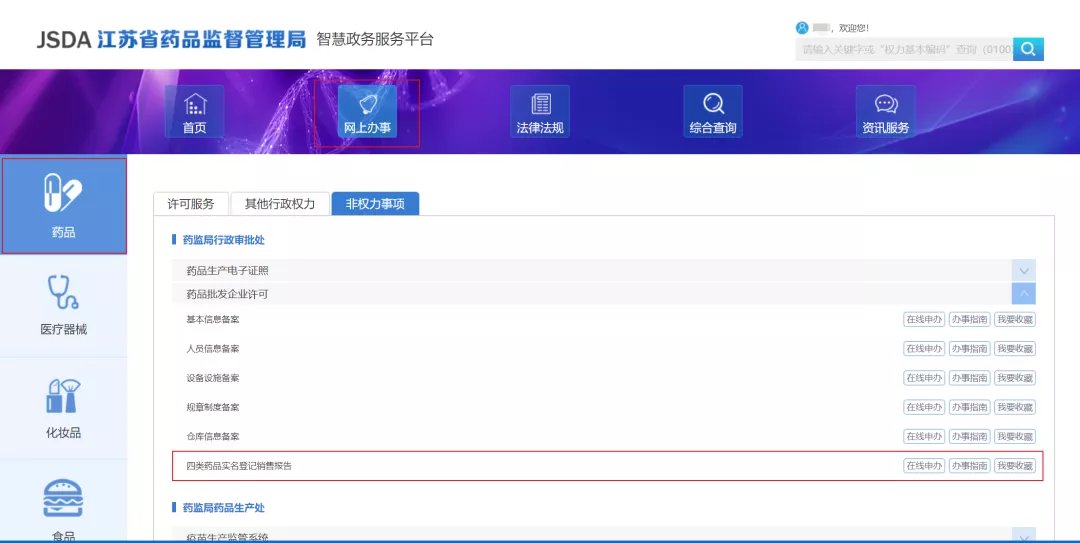Screen dimensions: 1080x543
Task: Click 我要收藏 for 仓库信息备案
Action: click(x=1015, y=436)
